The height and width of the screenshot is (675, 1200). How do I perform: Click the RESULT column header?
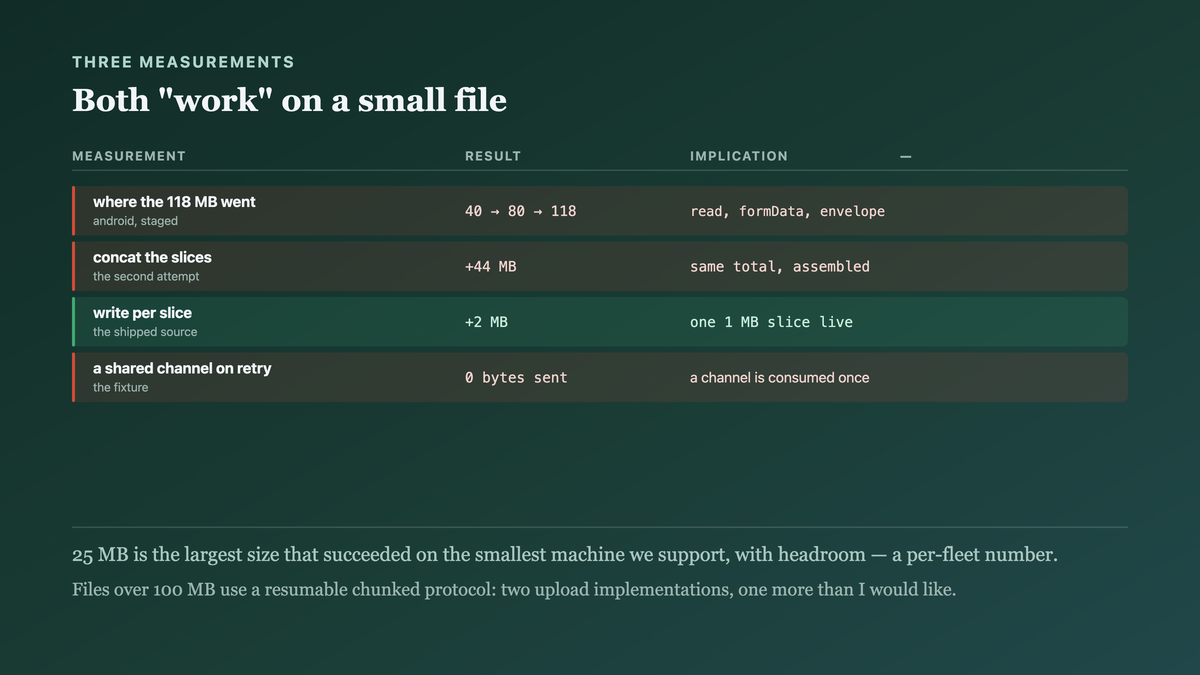tap(493, 156)
